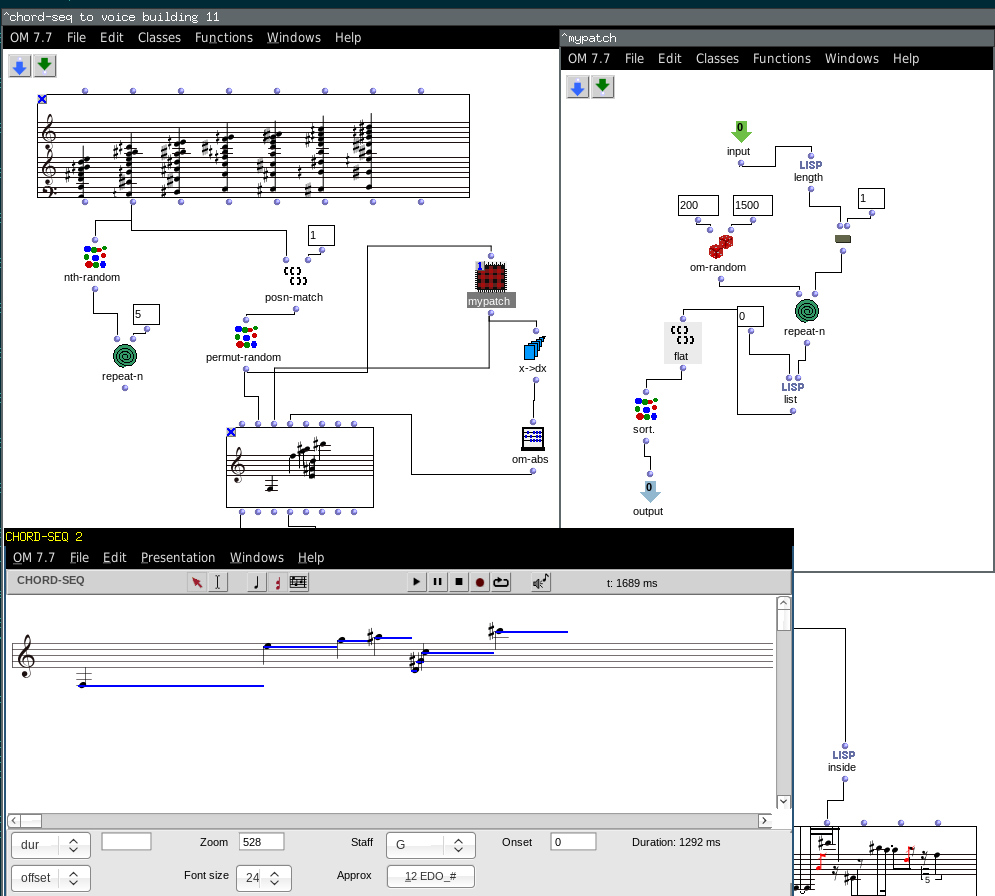Click the value box containing 5

[147, 314]
